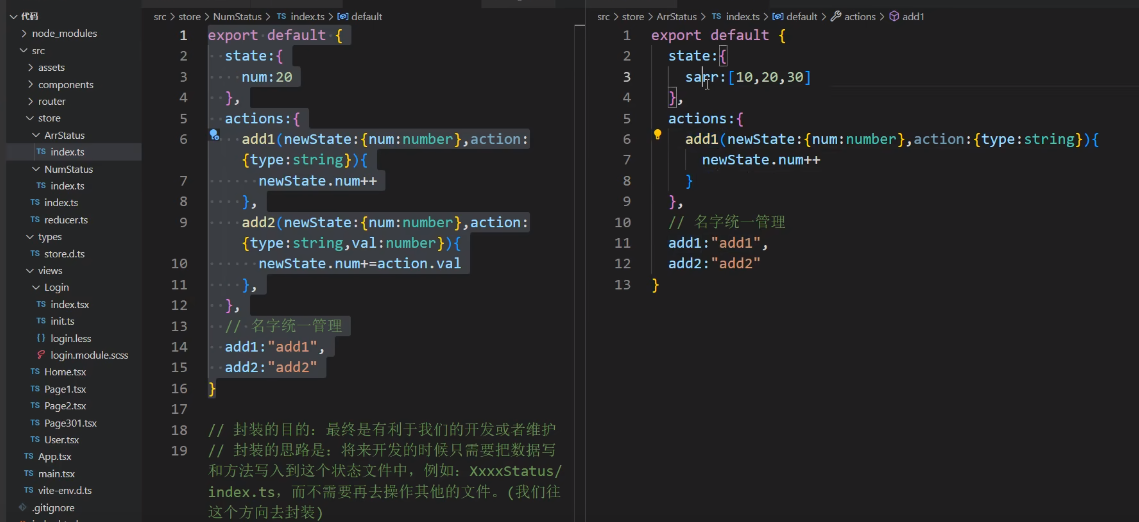Image resolution: width=1139 pixels, height=522 pixels.
Task: Click TS icon in NumStatus breadcrumb path
Action: pos(281,16)
